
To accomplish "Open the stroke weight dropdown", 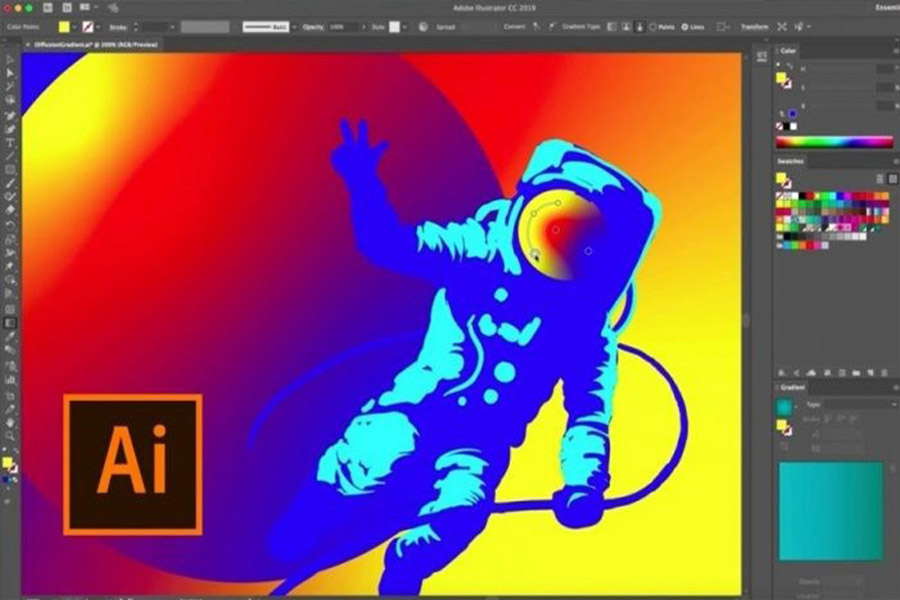I will coord(170,27).
